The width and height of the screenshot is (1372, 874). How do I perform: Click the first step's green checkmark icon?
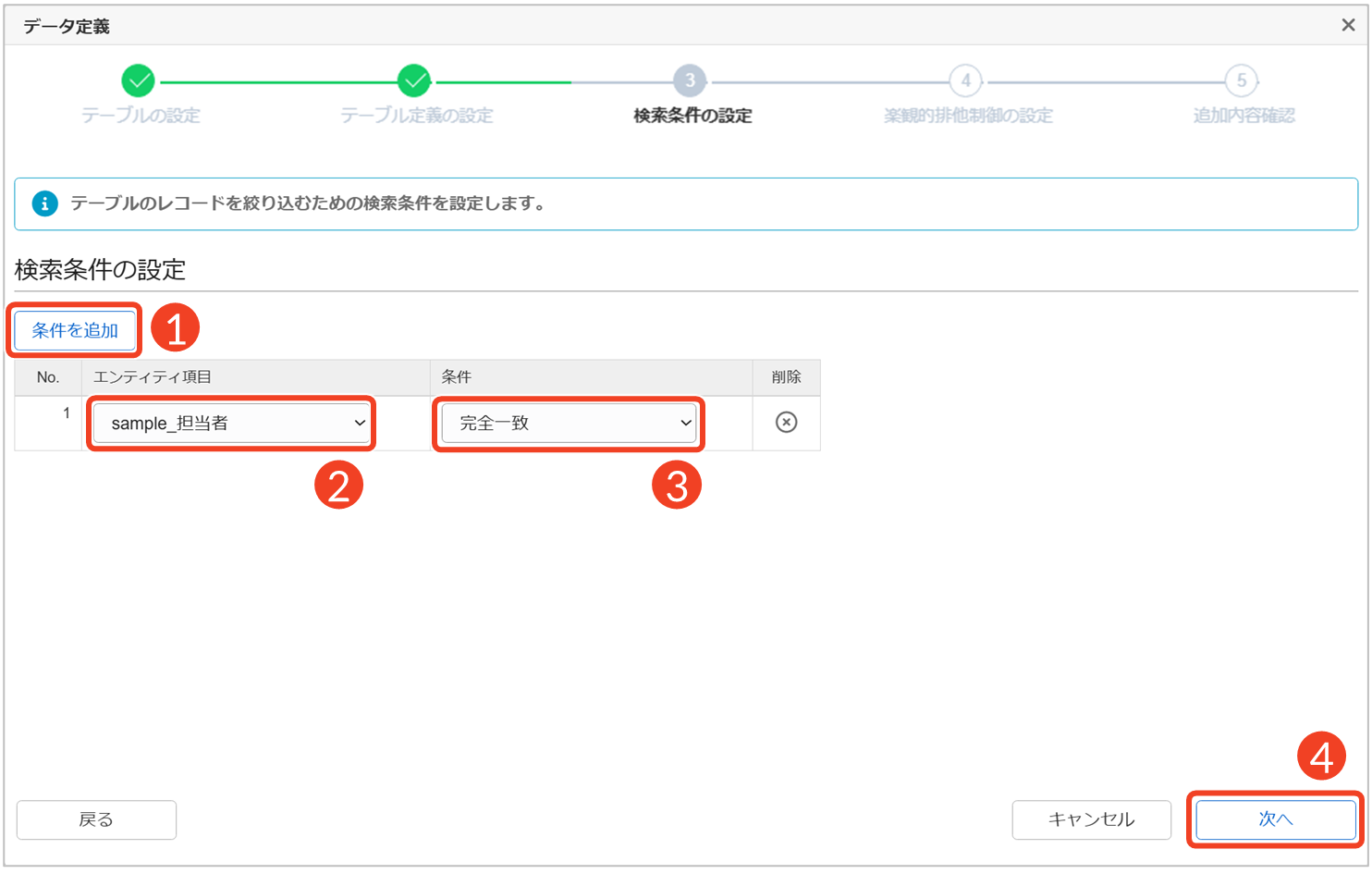pyautogui.click(x=139, y=81)
